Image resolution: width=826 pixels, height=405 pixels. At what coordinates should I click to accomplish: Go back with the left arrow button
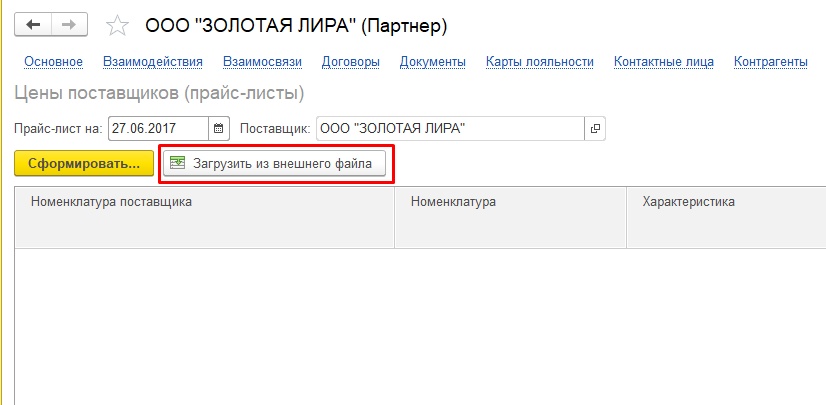33,25
